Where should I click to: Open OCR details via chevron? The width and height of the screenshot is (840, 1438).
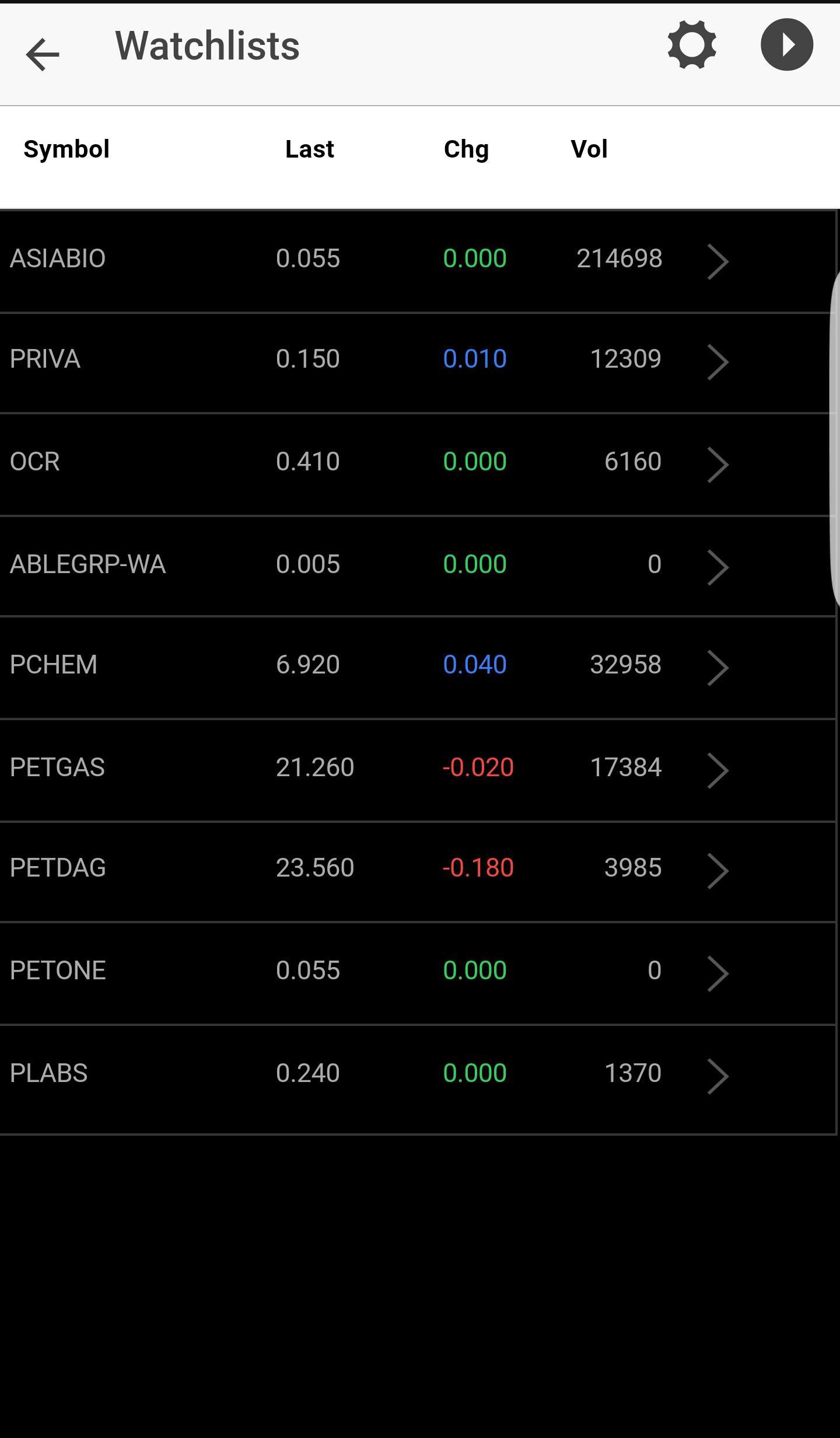coord(717,465)
